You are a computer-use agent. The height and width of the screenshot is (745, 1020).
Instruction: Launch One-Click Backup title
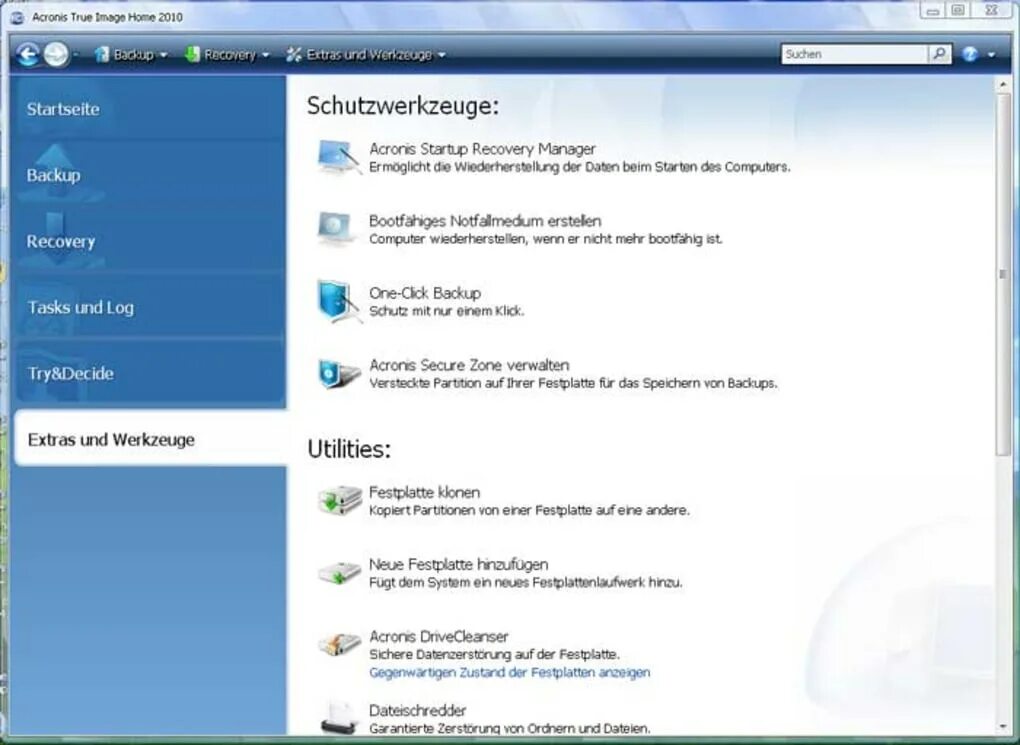point(425,293)
